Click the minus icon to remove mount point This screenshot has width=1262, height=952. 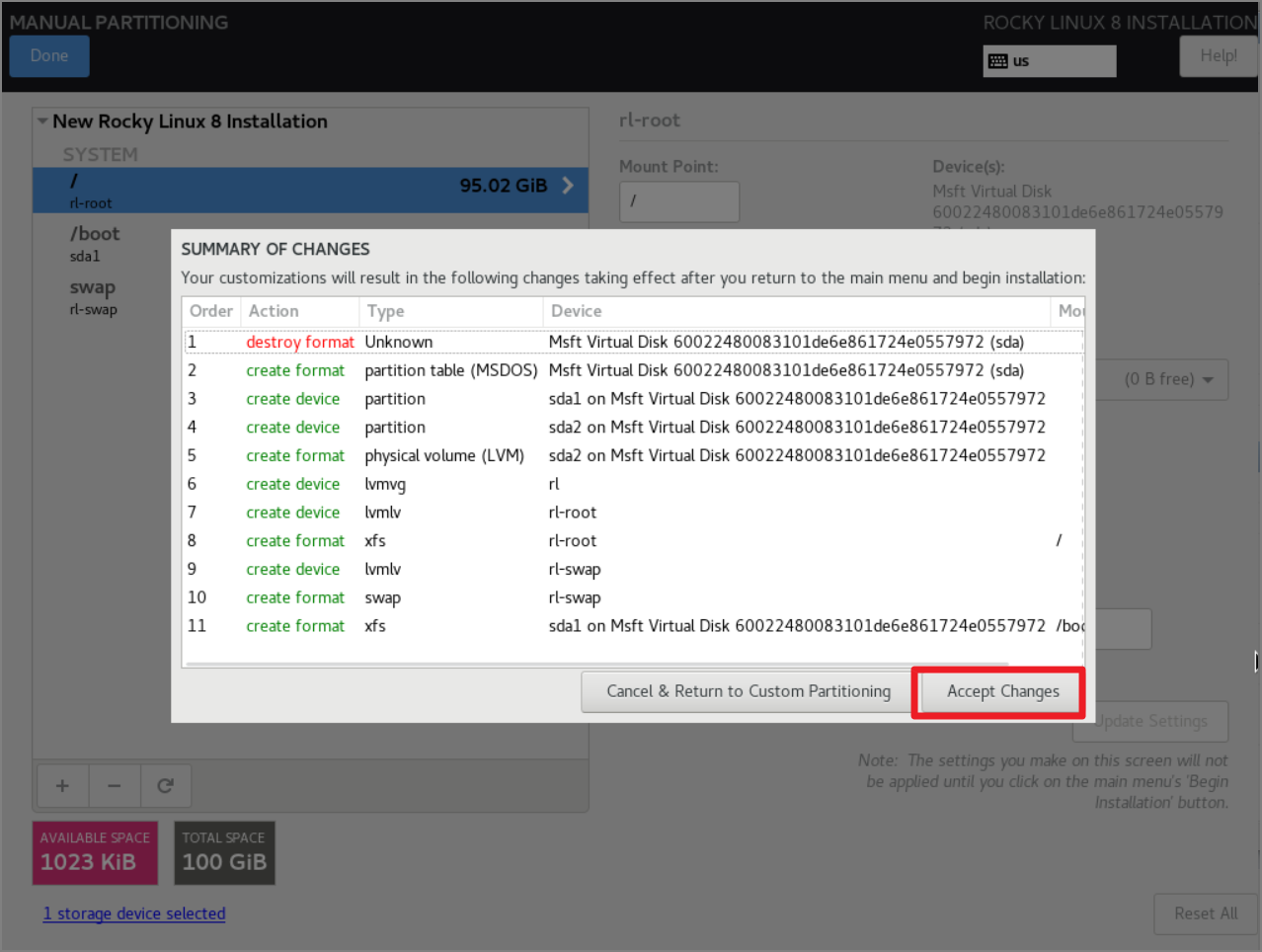tap(115, 786)
